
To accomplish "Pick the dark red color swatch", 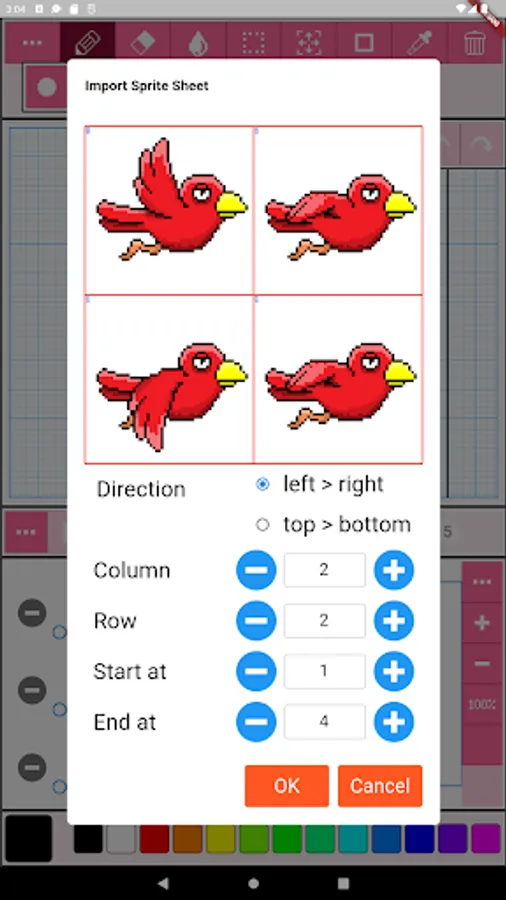I will pyautogui.click(x=154, y=839).
